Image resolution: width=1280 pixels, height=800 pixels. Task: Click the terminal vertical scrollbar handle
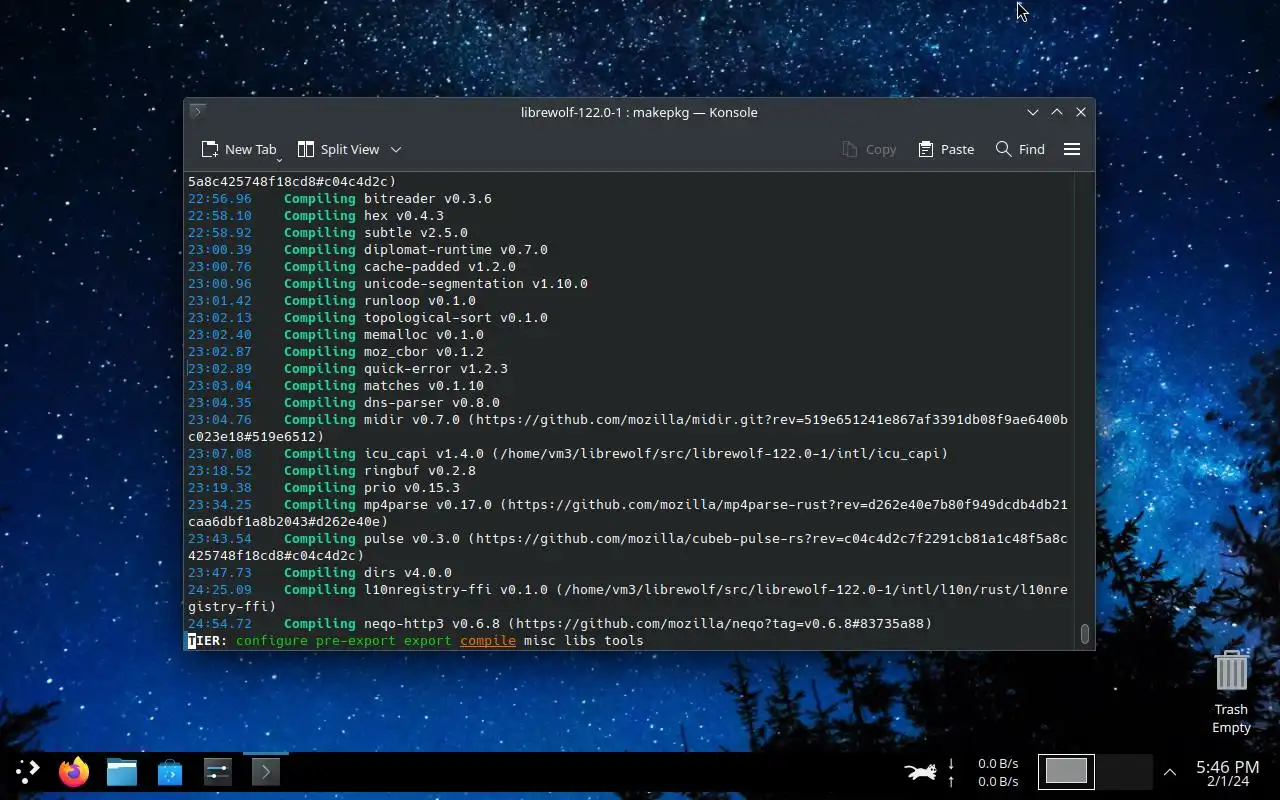pyautogui.click(x=1084, y=635)
